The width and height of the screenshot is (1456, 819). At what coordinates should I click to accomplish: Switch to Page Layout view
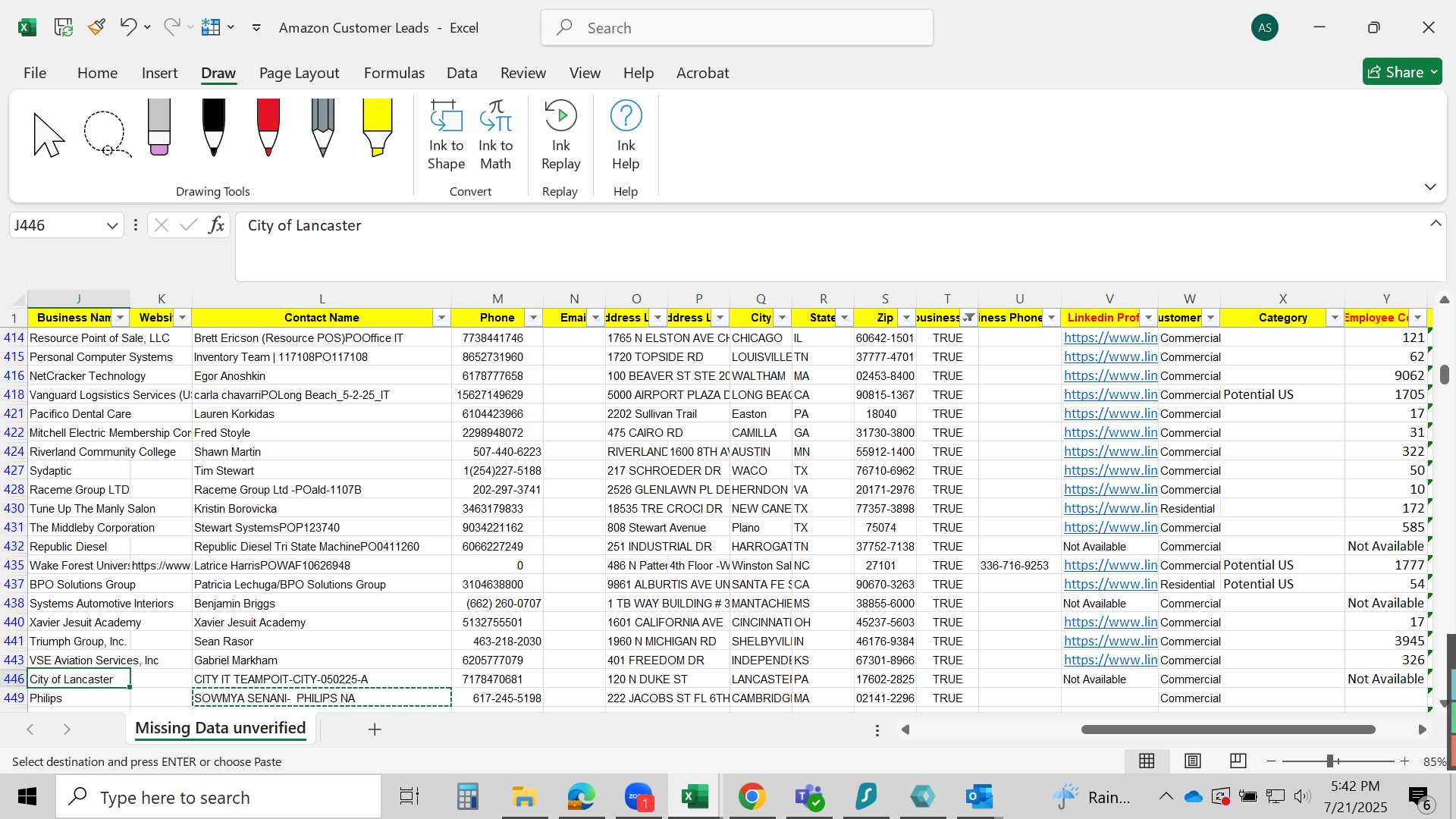[1193, 761]
